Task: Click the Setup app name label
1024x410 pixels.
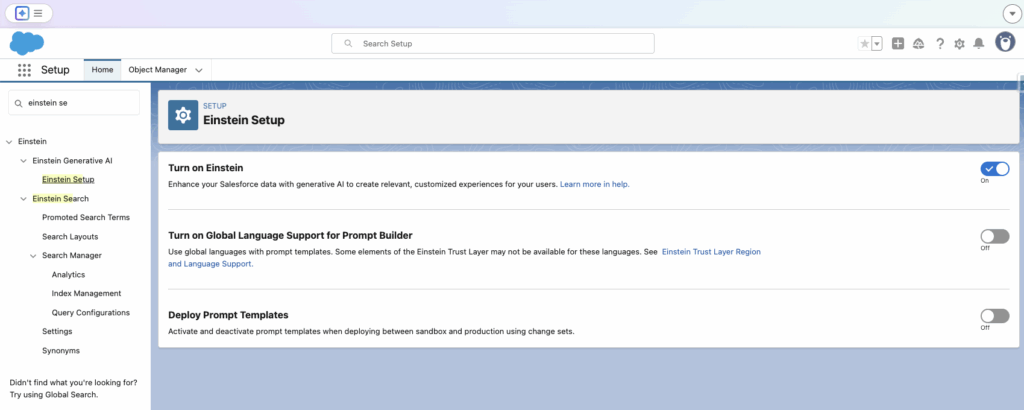Action: tap(55, 70)
